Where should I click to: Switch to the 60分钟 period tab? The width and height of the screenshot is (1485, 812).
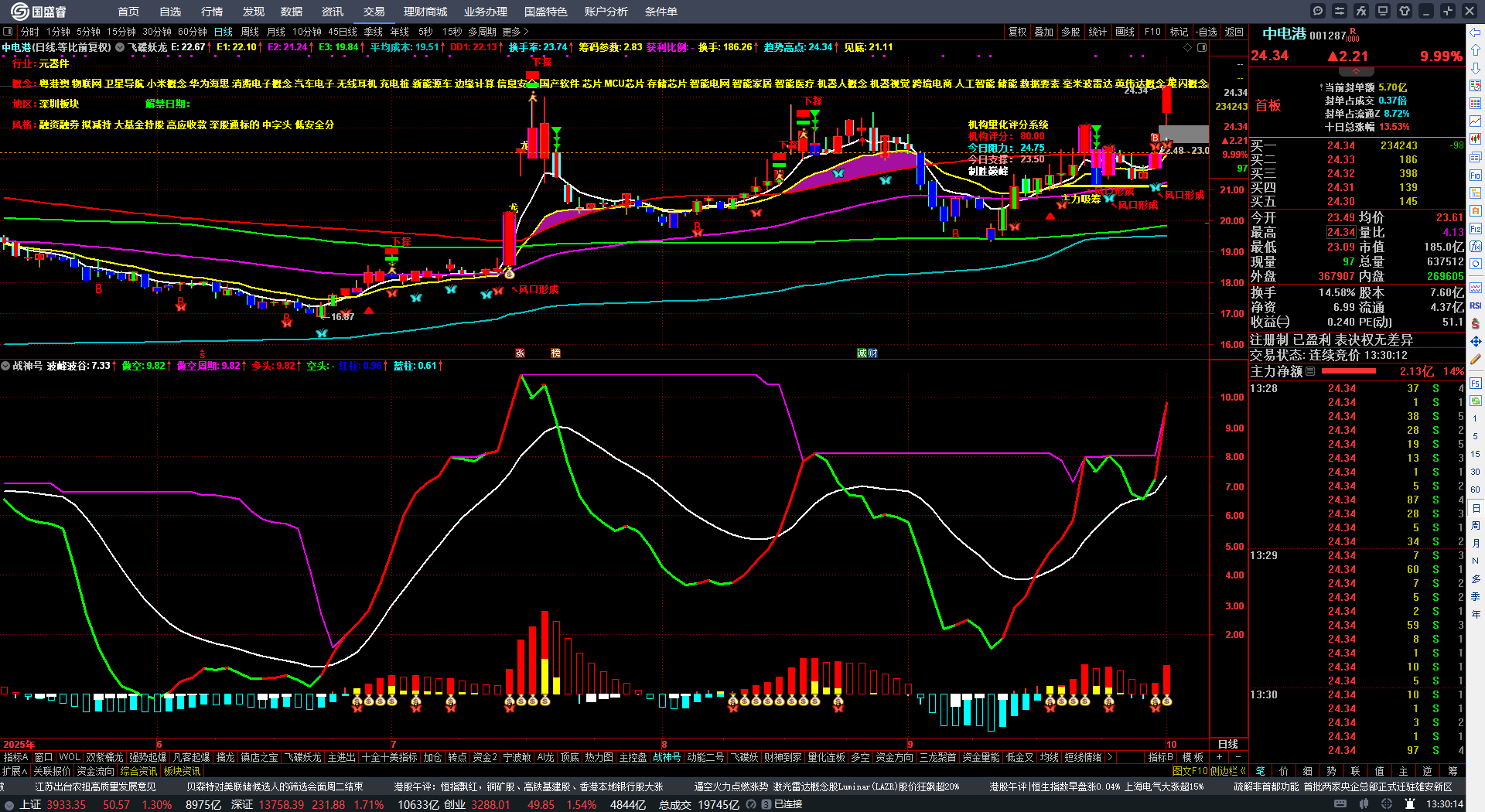193,32
